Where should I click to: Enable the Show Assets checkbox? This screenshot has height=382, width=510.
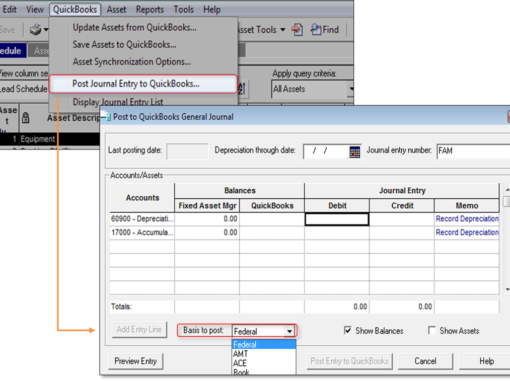click(432, 330)
